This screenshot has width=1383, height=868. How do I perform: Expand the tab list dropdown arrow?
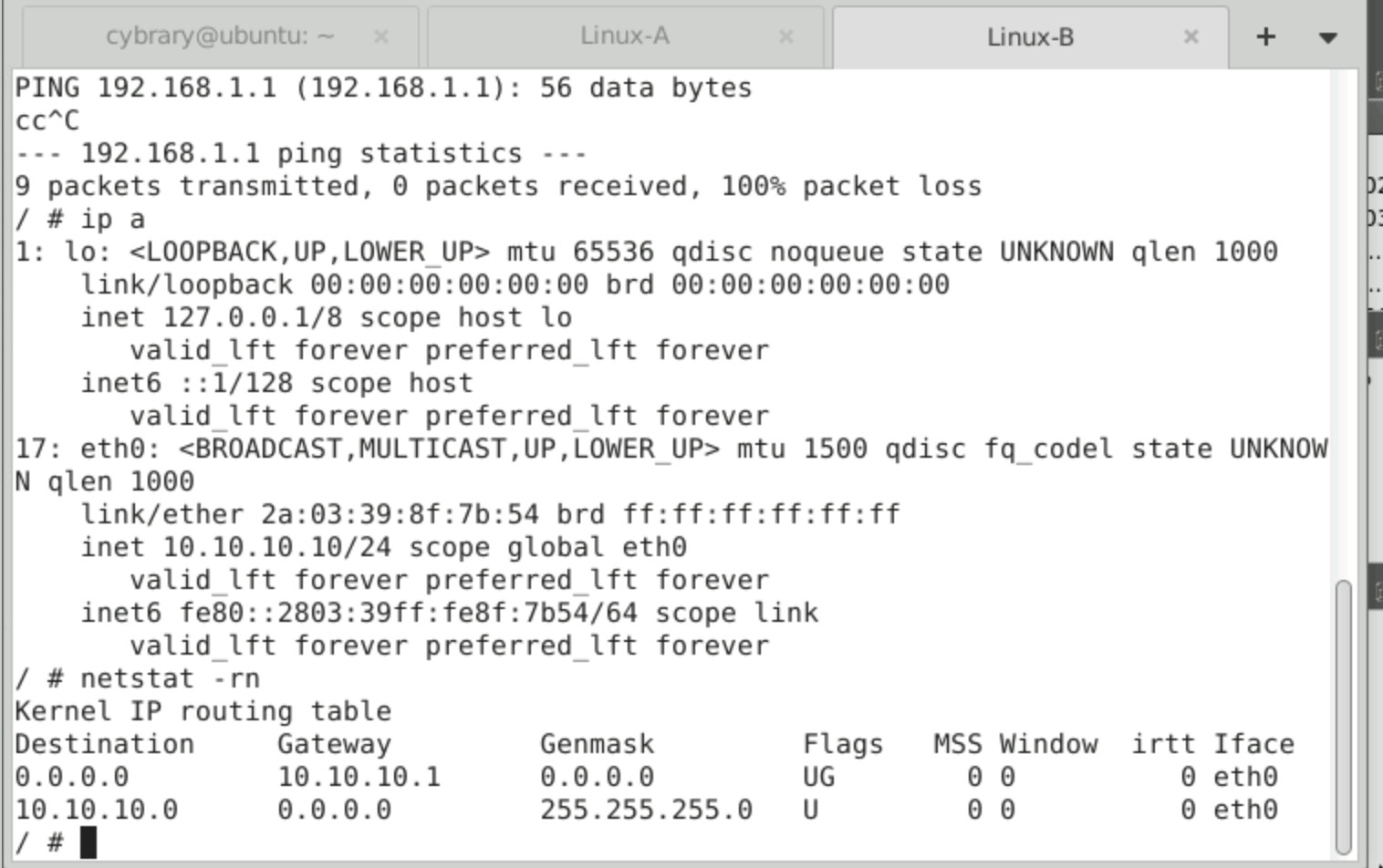(1327, 37)
